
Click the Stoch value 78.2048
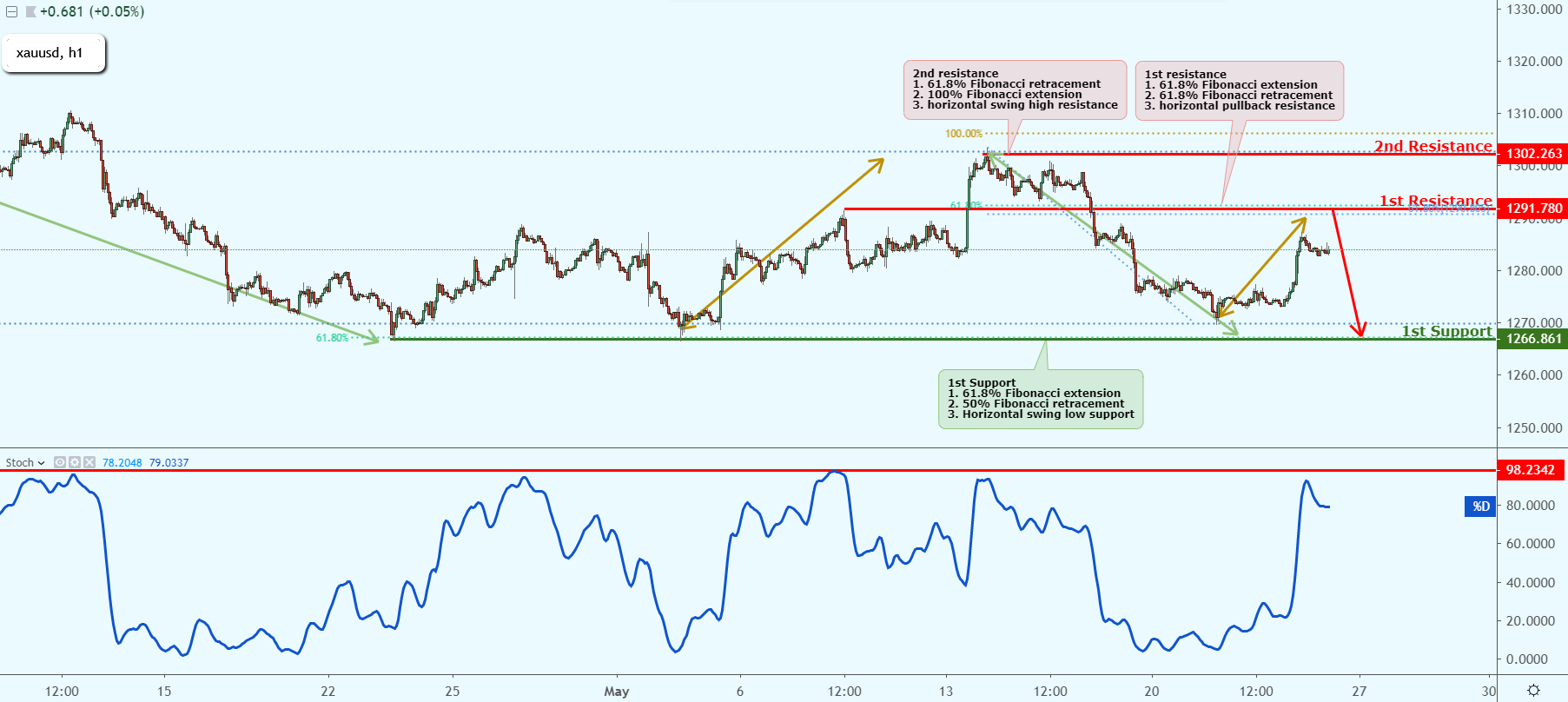(x=122, y=462)
